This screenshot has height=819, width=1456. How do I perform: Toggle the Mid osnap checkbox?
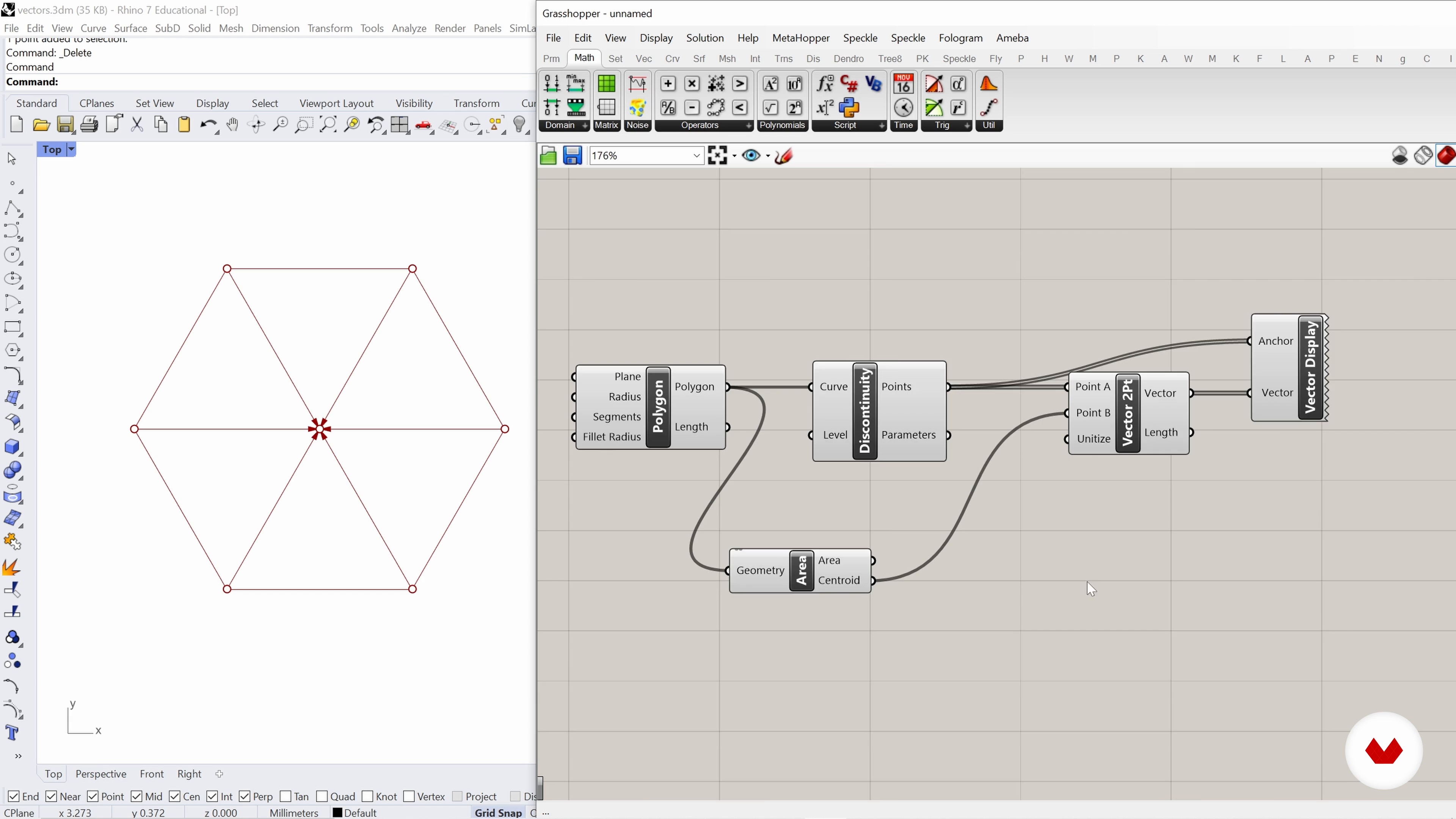click(x=136, y=796)
